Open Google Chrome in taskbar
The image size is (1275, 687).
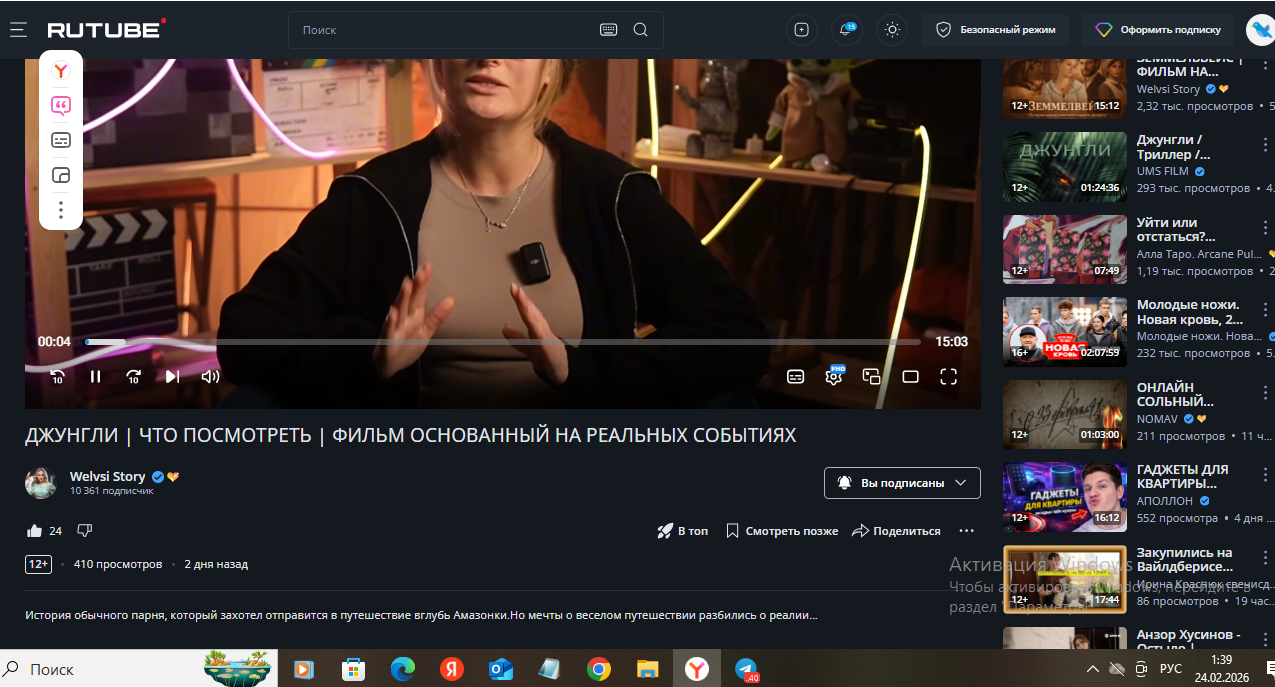[x=599, y=669]
